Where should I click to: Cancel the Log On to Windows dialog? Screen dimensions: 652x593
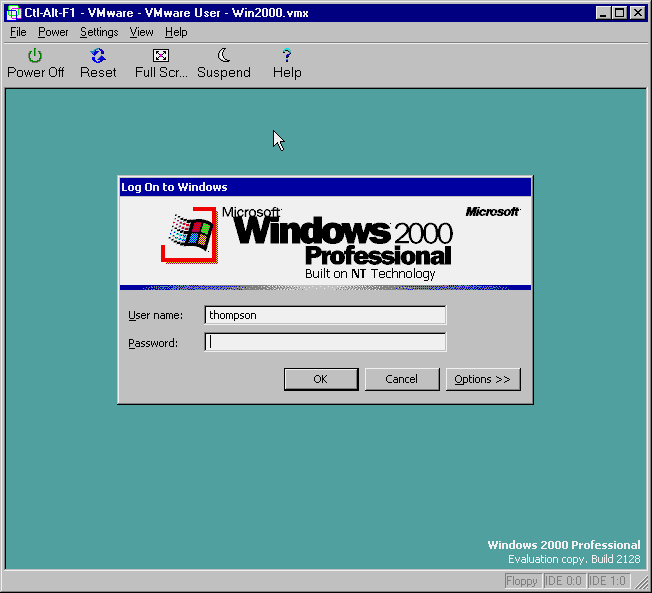point(401,379)
